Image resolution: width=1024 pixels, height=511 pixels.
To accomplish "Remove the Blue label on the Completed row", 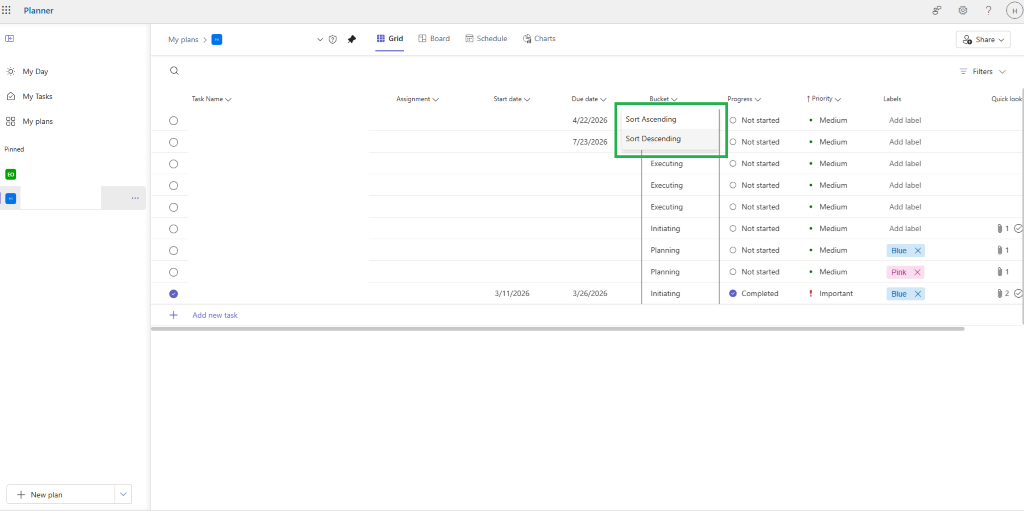I will pyautogui.click(x=918, y=294).
